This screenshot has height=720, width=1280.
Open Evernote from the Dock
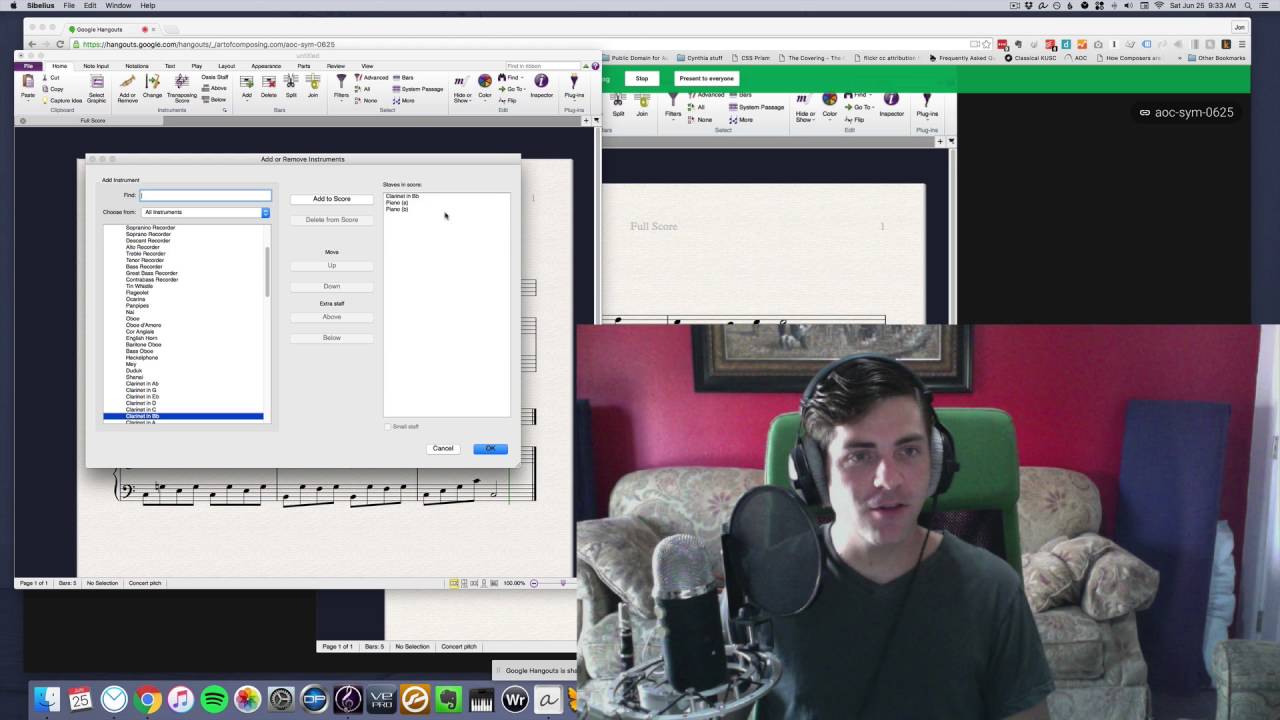[448, 699]
